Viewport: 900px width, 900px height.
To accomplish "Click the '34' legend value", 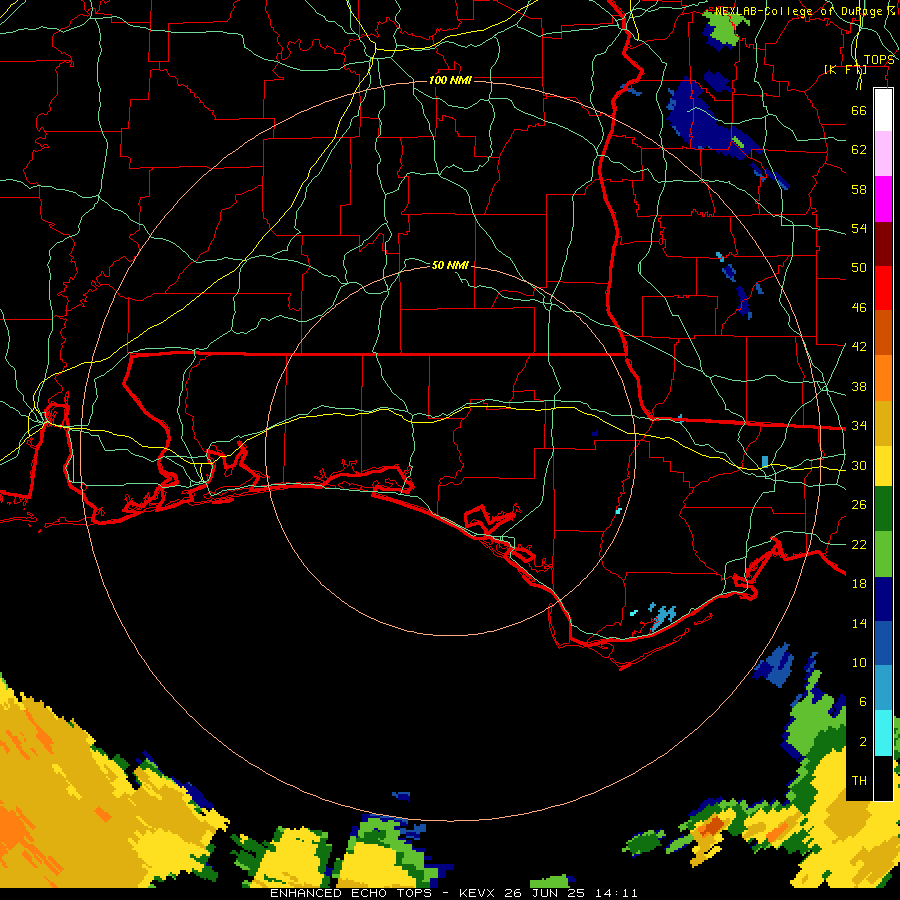I will (x=859, y=425).
